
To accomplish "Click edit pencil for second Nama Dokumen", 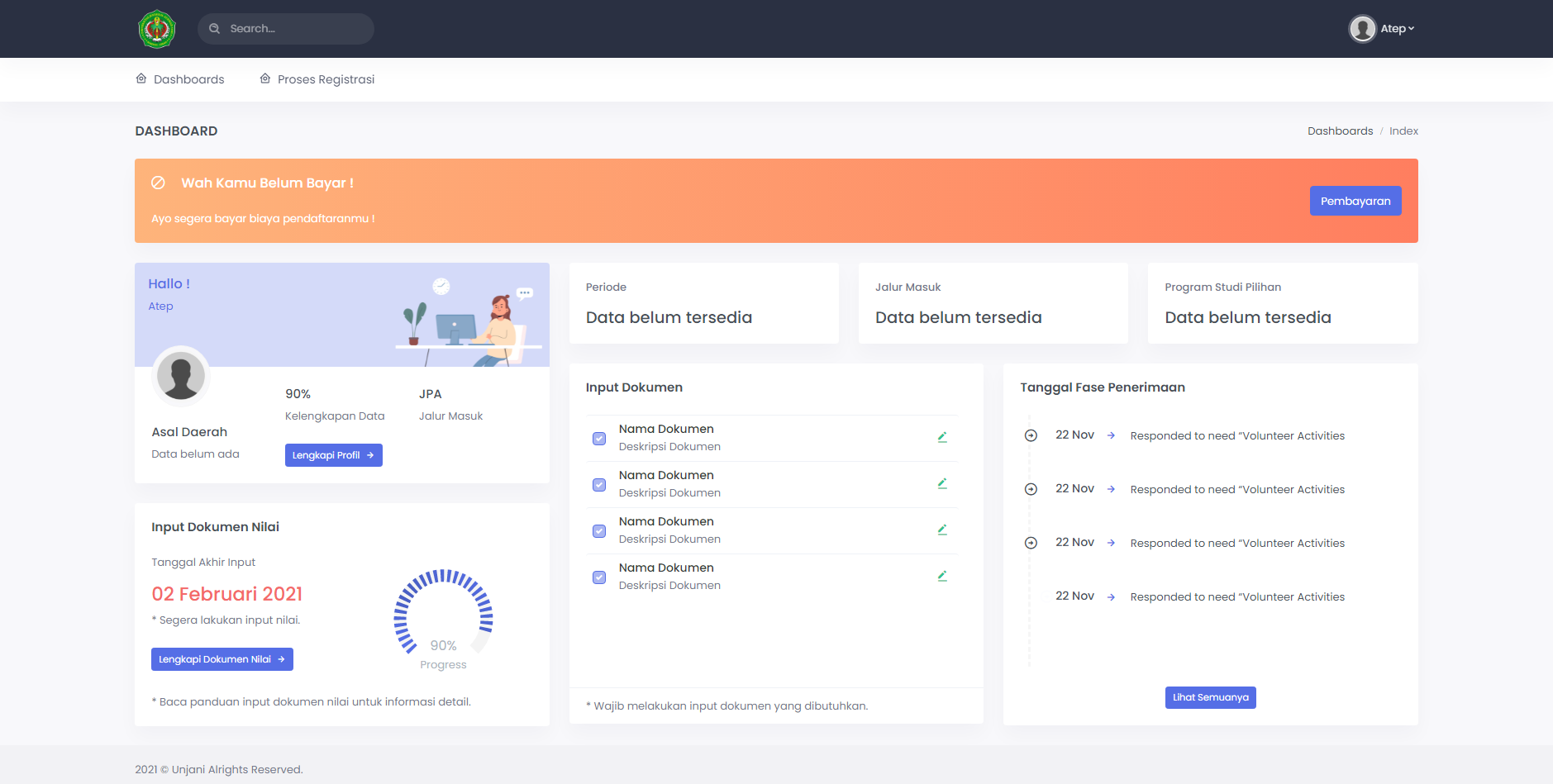I will tap(942, 483).
